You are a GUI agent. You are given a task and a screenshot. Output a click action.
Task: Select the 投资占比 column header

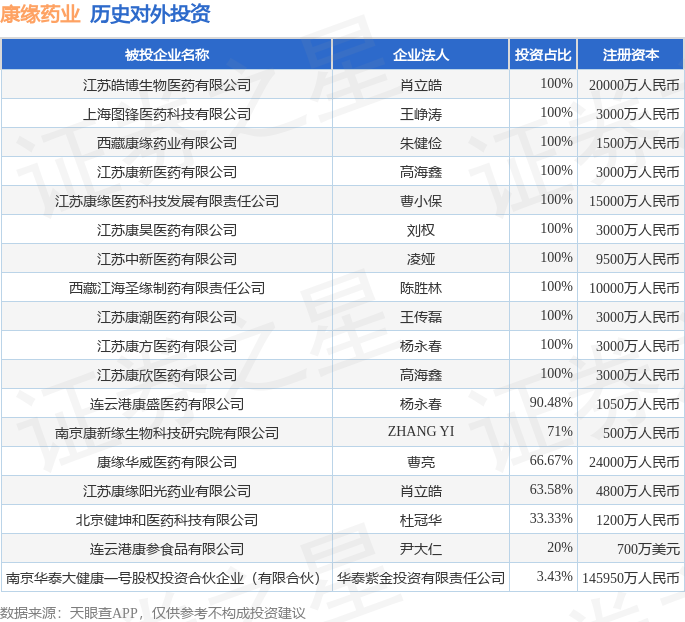pos(543,55)
